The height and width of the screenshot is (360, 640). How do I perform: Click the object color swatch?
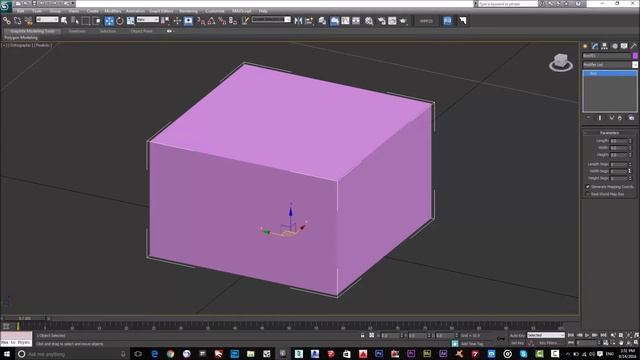635,56
